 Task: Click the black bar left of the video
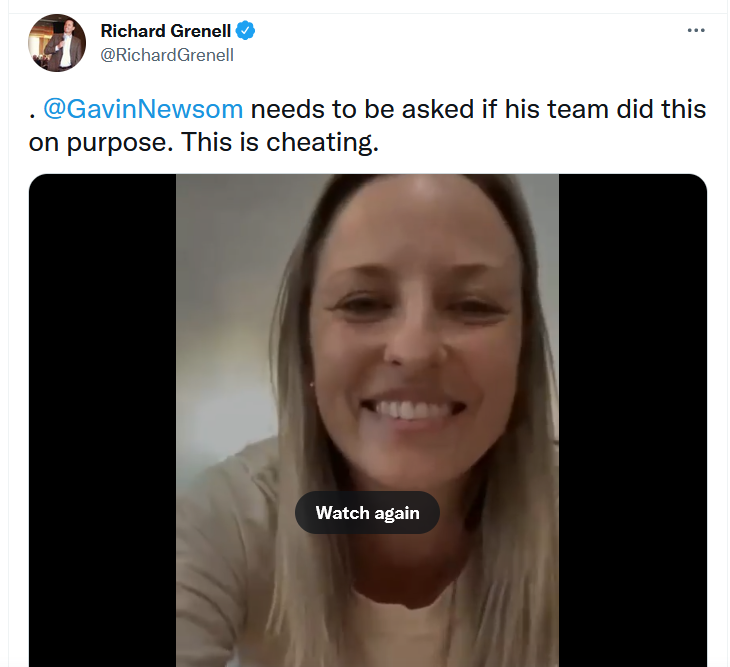[x=102, y=420]
